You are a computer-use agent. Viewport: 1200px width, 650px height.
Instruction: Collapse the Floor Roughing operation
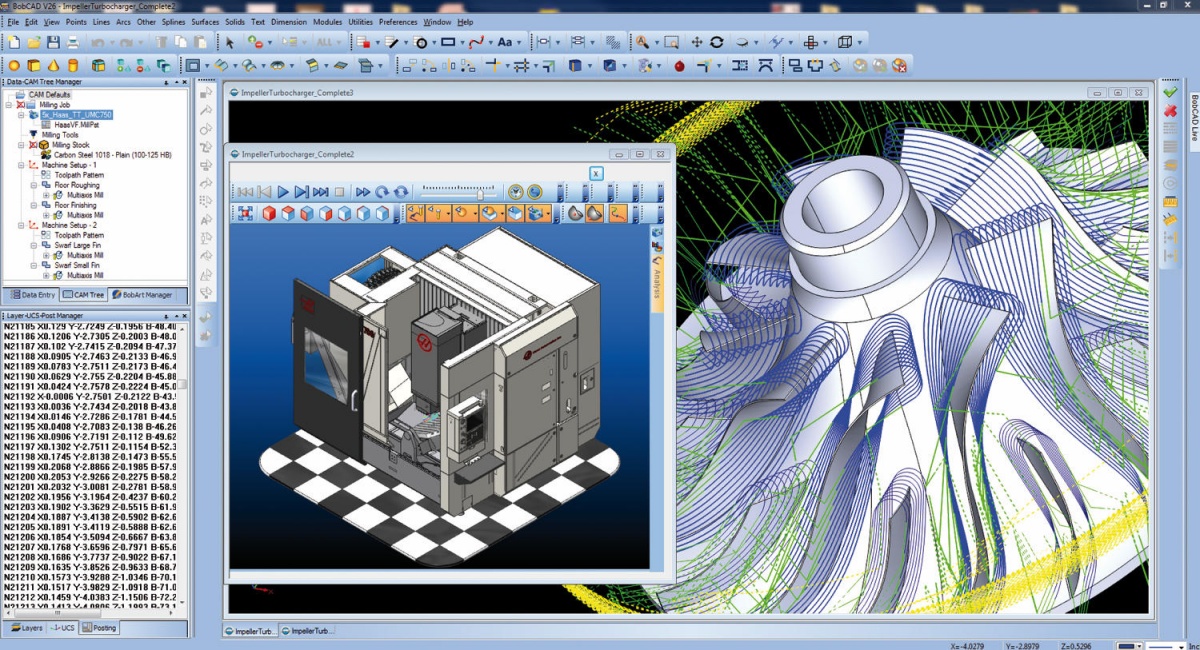[x=34, y=185]
